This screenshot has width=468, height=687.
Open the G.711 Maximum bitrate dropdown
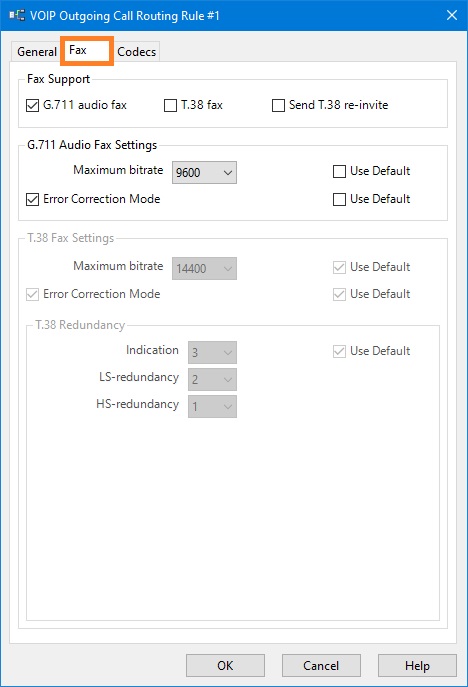coord(204,173)
